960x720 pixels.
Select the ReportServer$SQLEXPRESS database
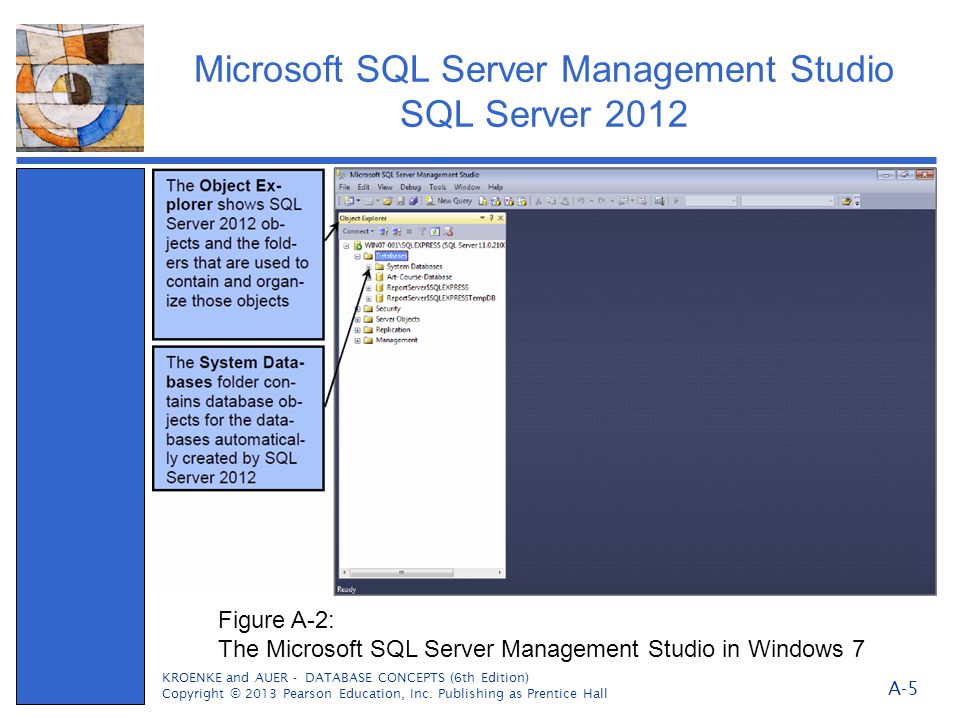427,287
